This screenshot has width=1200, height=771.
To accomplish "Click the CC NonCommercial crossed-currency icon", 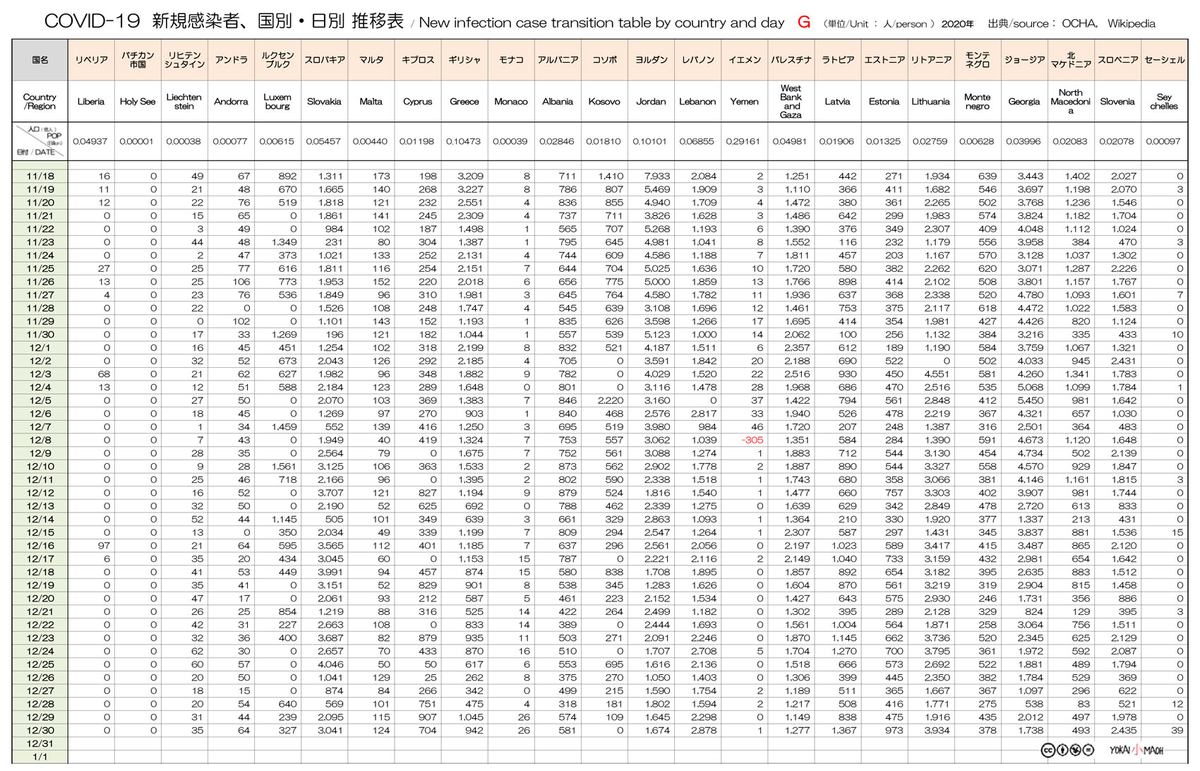I will pos(1073,750).
